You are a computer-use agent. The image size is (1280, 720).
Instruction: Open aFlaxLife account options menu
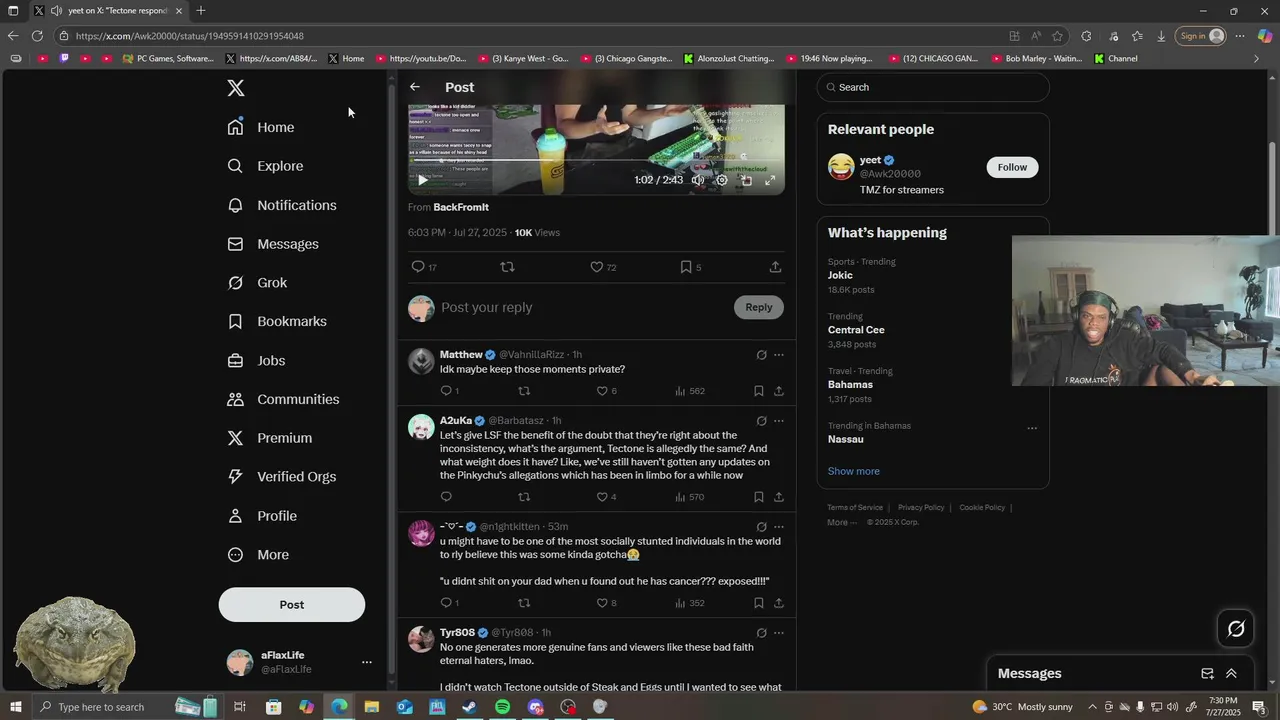[x=366, y=662]
